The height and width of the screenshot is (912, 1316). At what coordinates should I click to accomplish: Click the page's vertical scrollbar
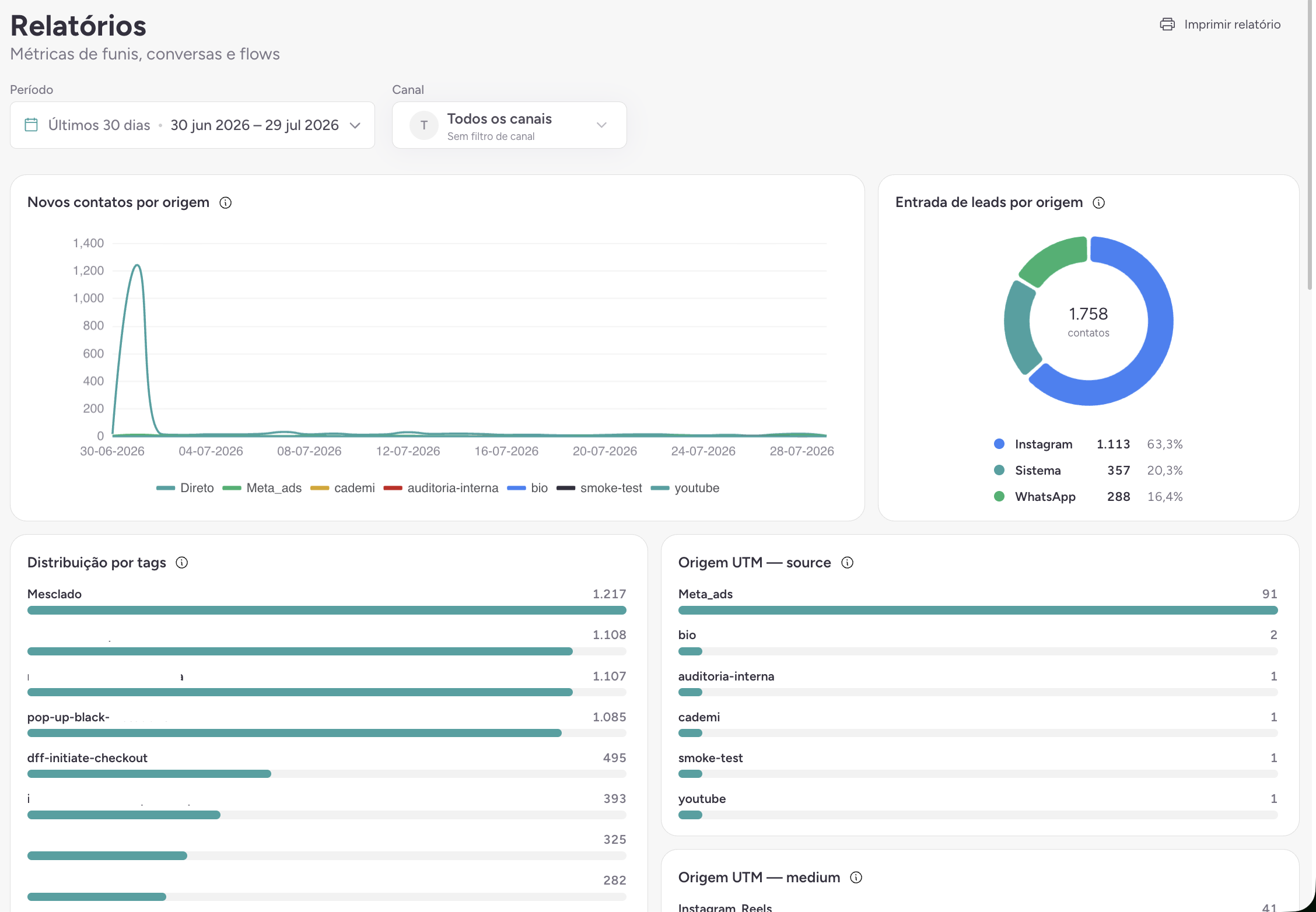point(1310,146)
